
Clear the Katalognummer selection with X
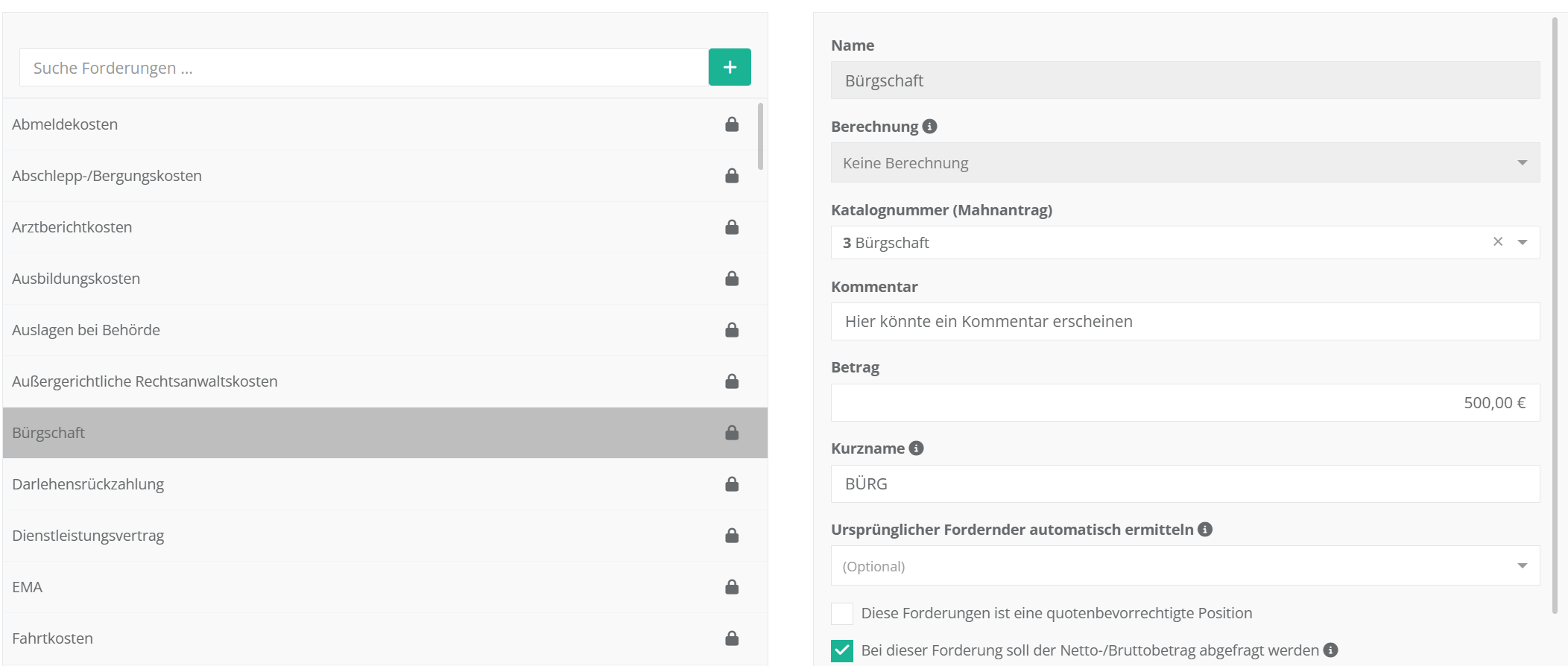1497,242
